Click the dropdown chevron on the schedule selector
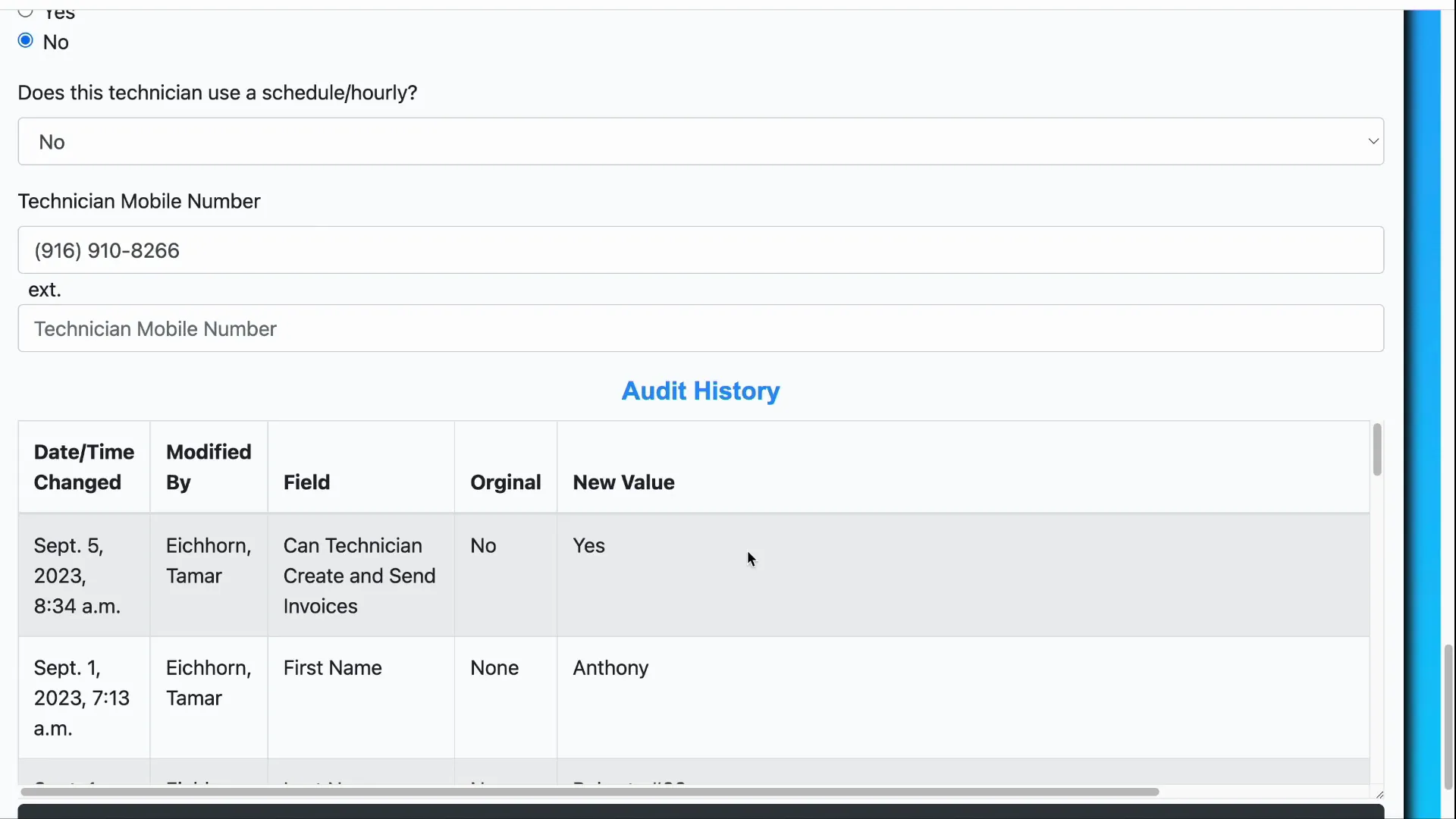This screenshot has height=819, width=1456. tap(1372, 141)
